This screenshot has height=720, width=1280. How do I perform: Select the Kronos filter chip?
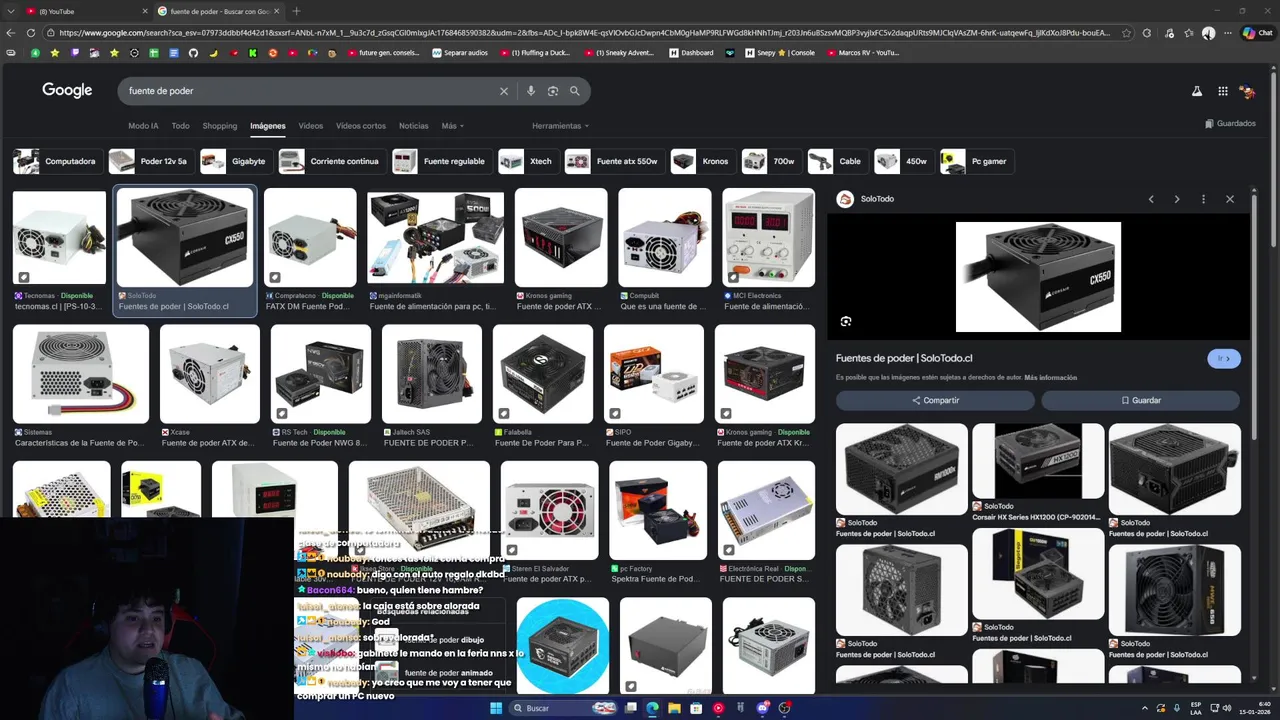[702, 161]
